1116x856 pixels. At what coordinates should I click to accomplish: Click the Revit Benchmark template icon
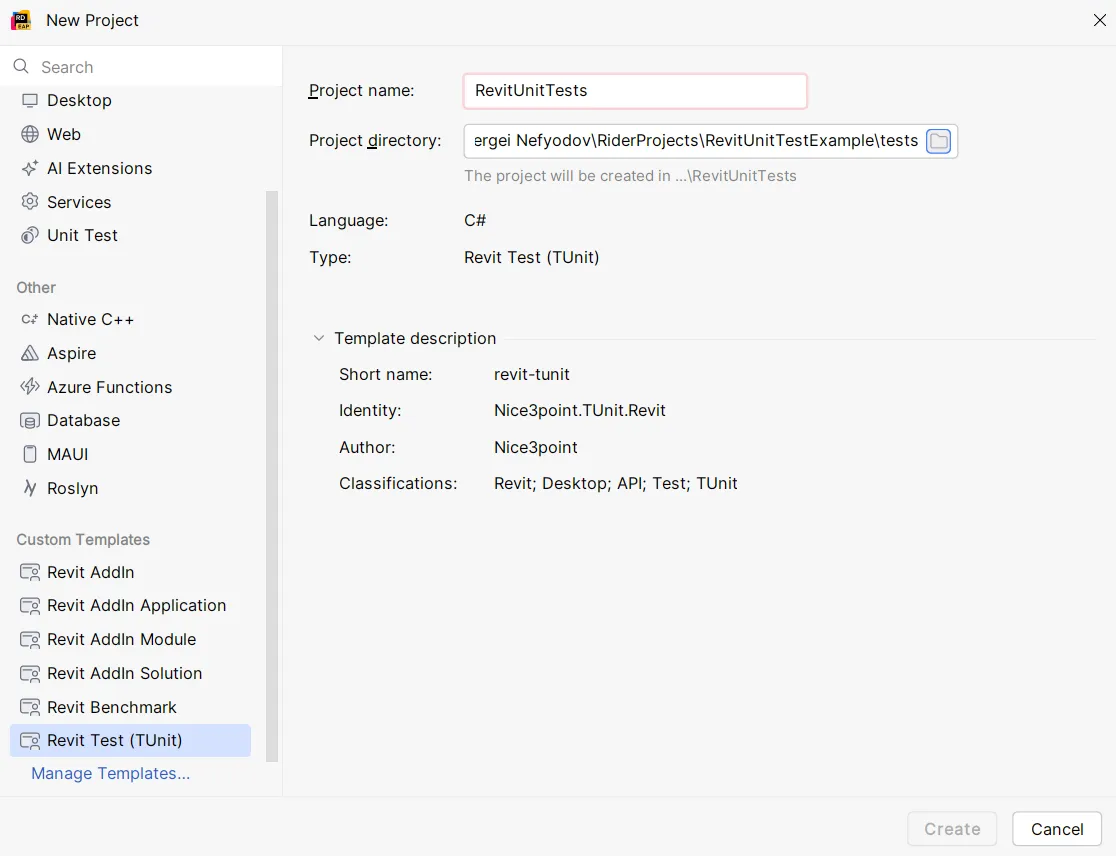[x=30, y=707]
